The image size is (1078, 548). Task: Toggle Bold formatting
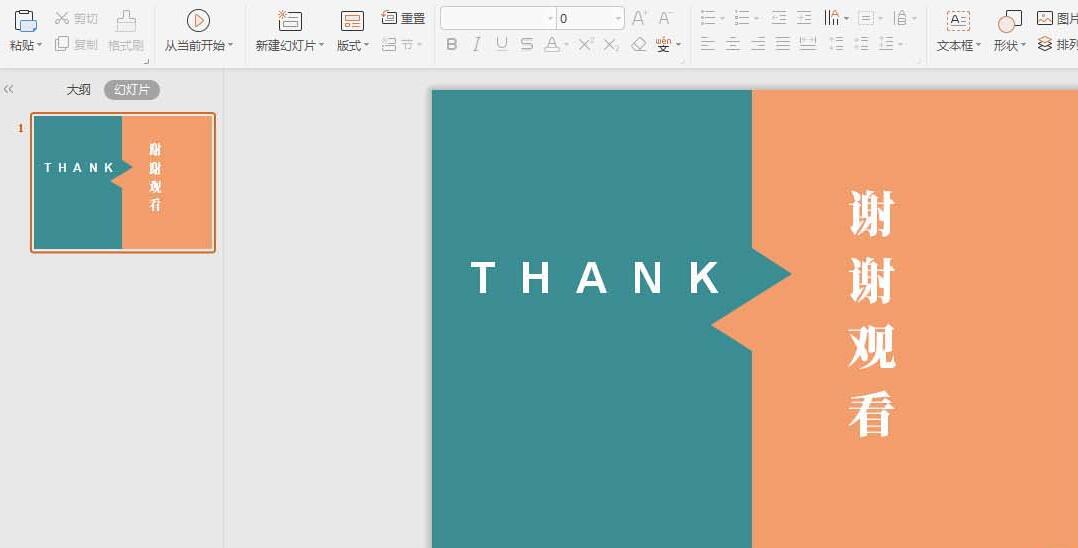click(x=452, y=45)
